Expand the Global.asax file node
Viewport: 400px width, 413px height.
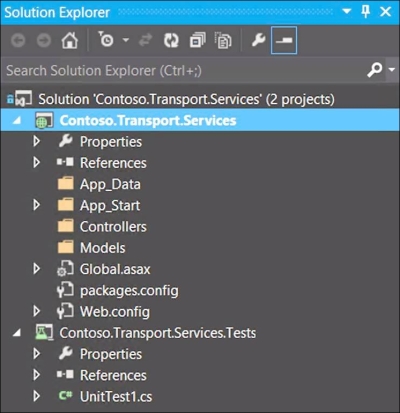tap(37, 269)
